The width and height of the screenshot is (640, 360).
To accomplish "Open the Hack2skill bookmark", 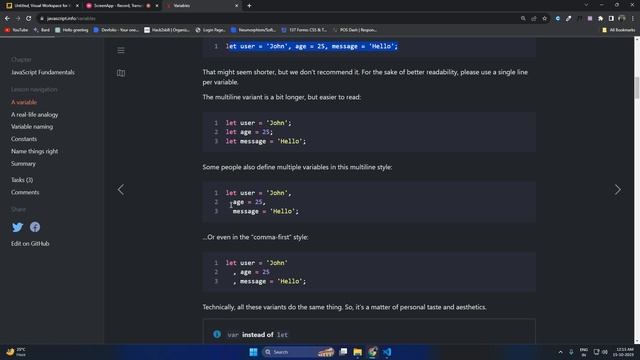I will click(167, 30).
